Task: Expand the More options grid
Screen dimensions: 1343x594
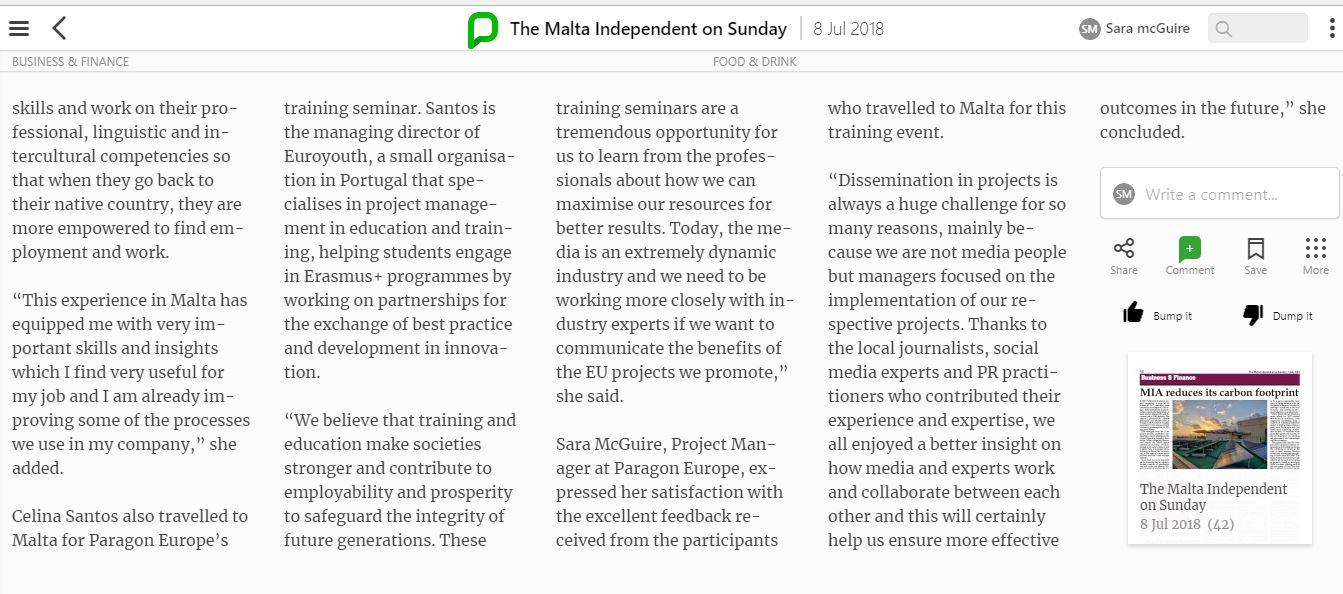Action: click(x=1316, y=255)
